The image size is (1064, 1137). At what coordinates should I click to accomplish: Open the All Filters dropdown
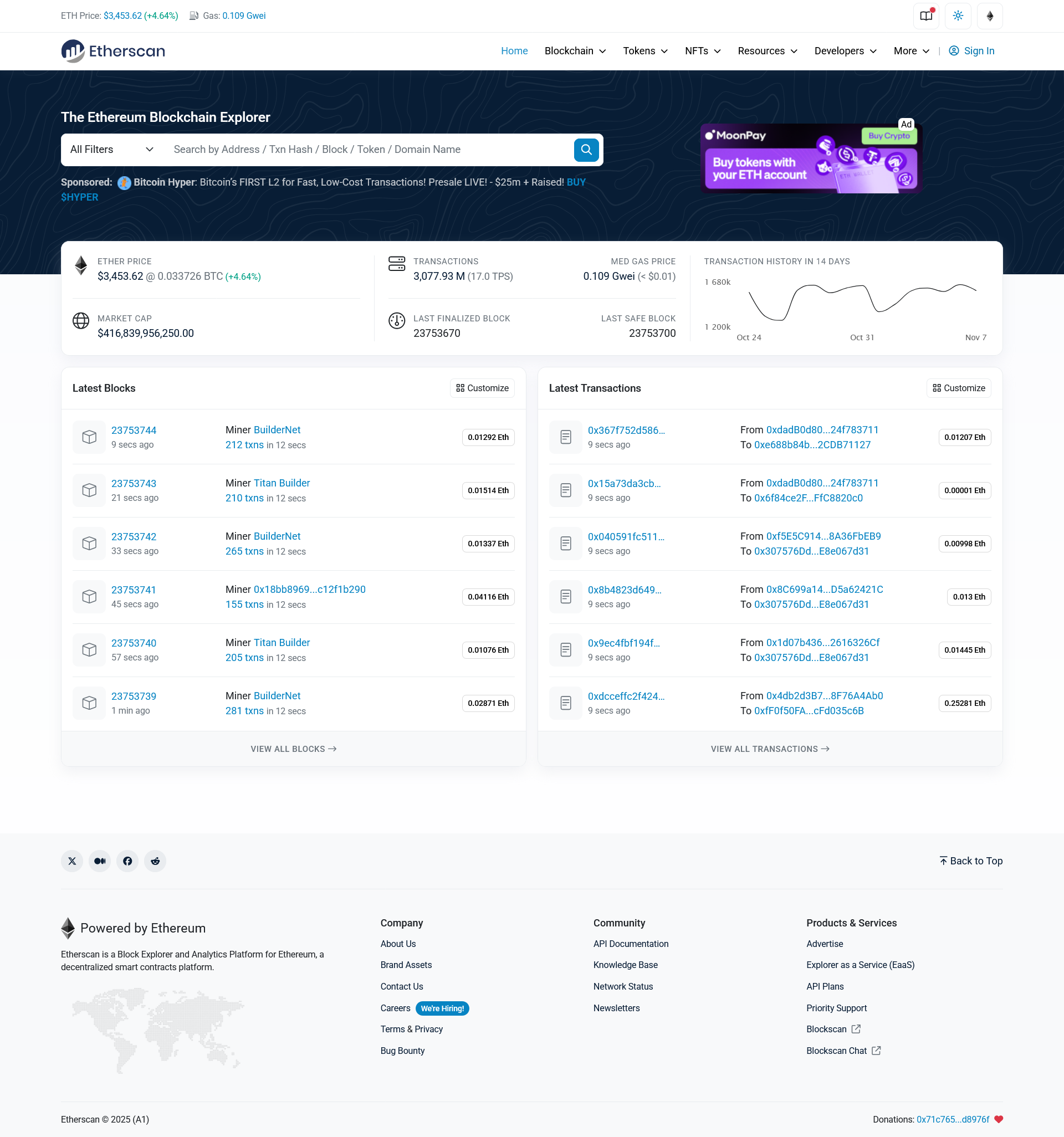pyautogui.click(x=111, y=149)
